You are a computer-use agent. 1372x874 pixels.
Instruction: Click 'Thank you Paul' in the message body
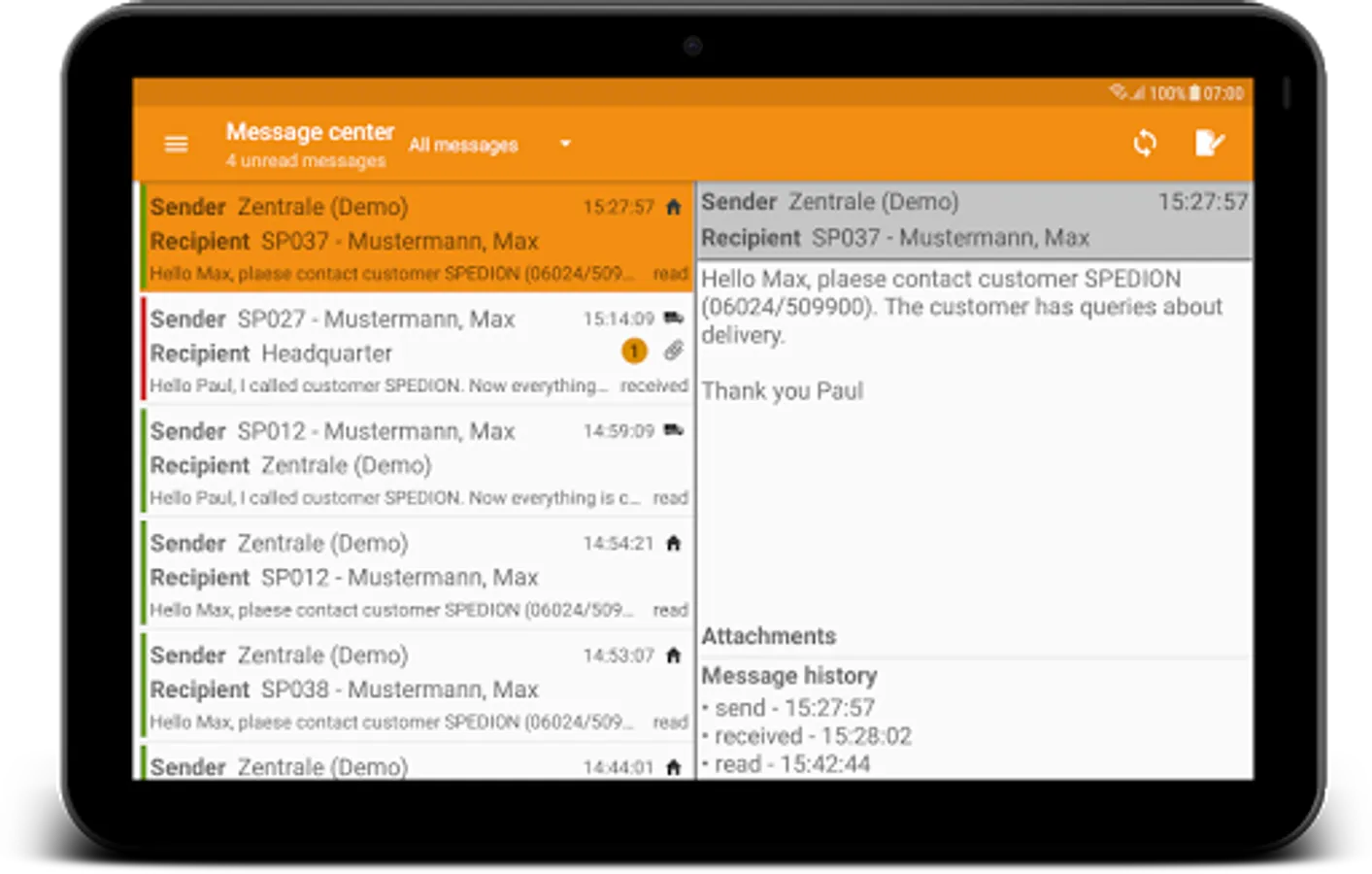tap(783, 391)
